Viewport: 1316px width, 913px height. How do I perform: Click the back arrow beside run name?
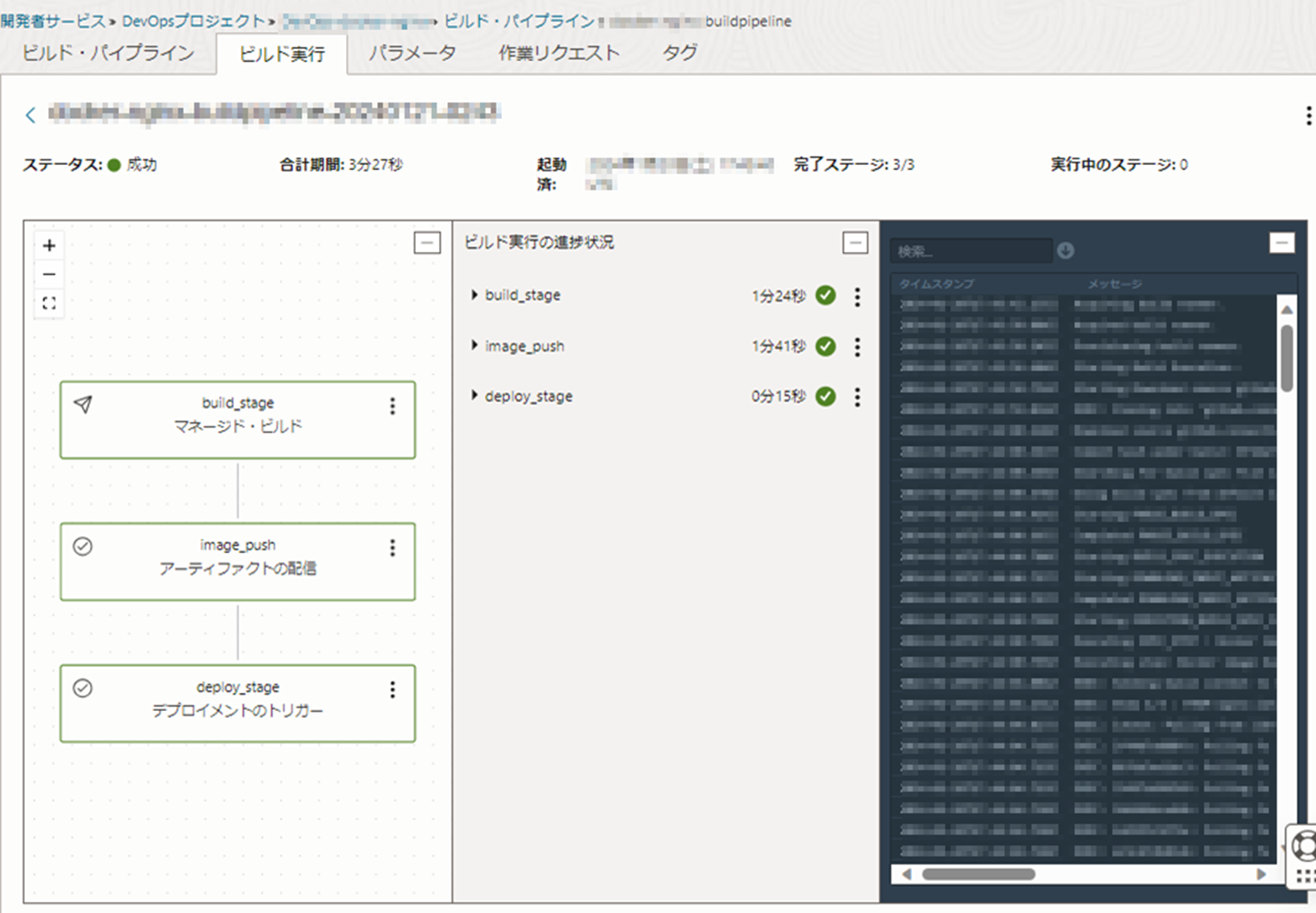(x=30, y=114)
